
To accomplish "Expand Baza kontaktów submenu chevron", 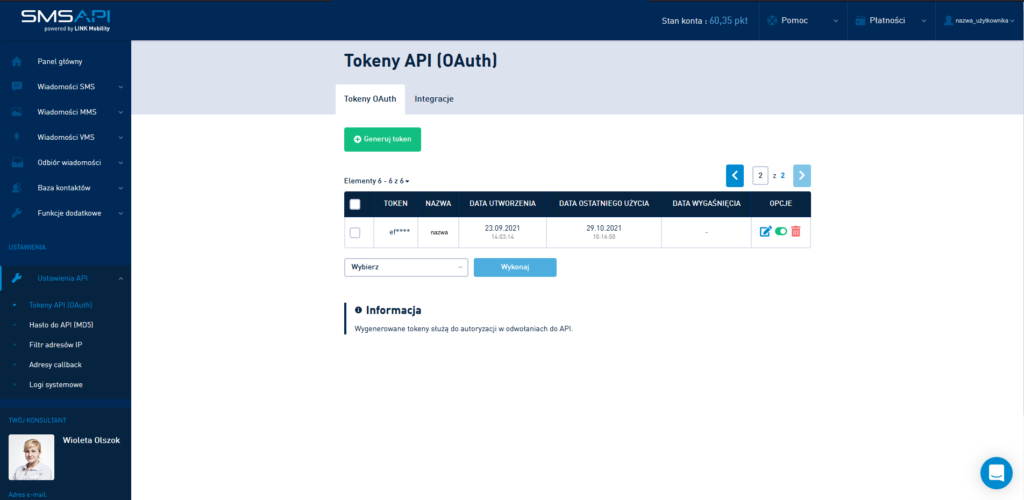I will coord(121,188).
